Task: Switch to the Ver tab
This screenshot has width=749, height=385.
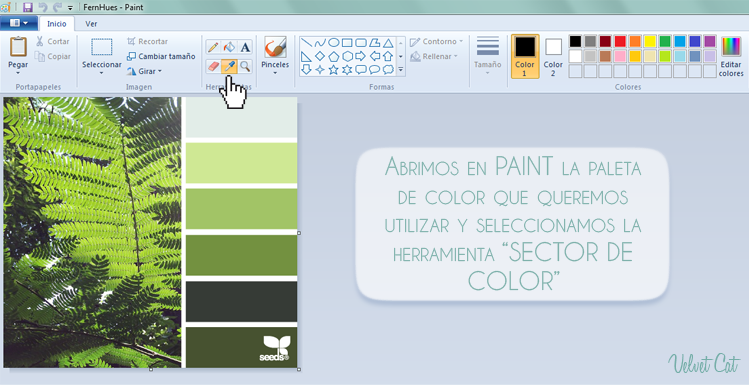Action: [91, 24]
